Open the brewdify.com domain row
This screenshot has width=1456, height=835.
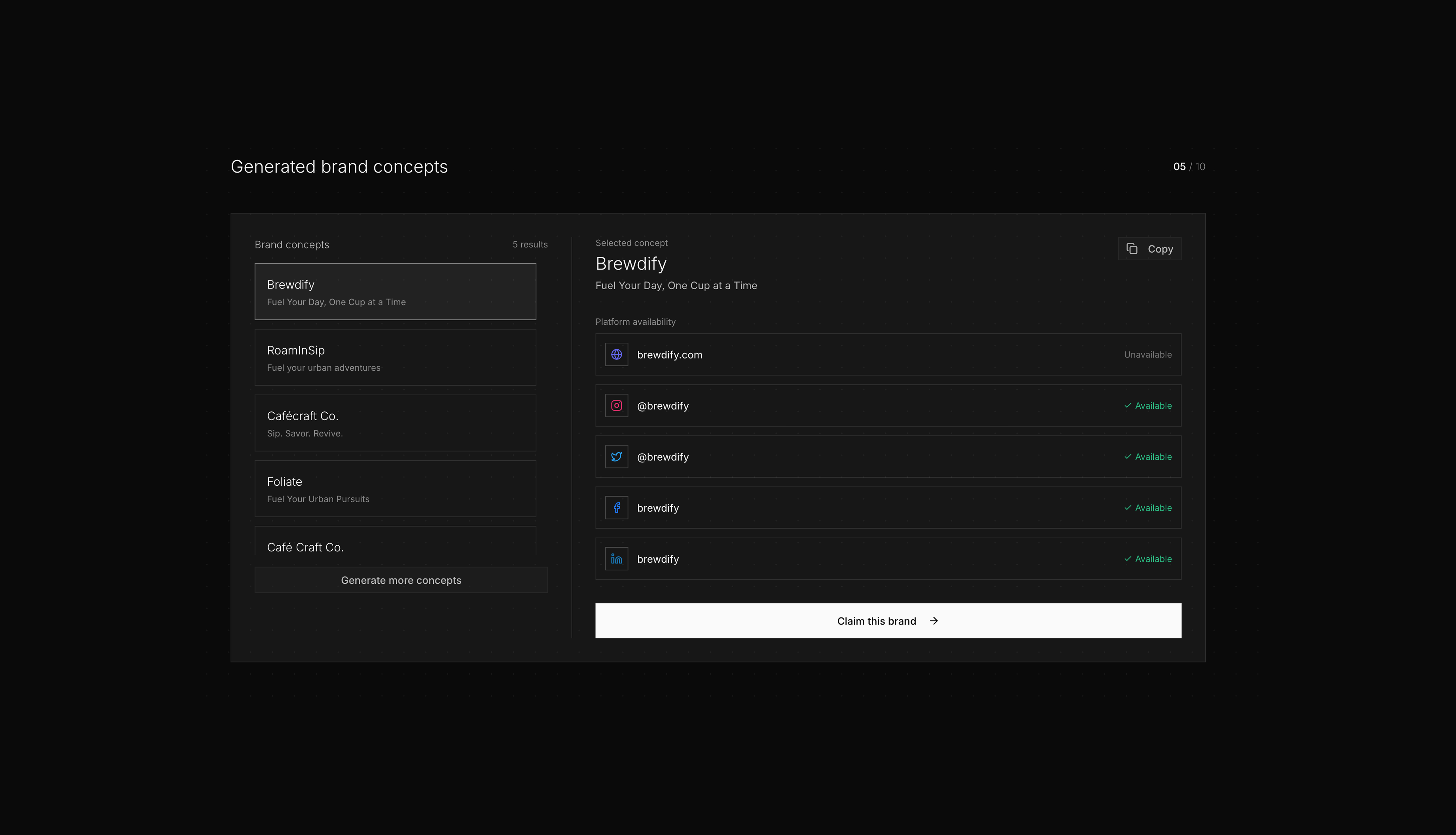click(888, 354)
